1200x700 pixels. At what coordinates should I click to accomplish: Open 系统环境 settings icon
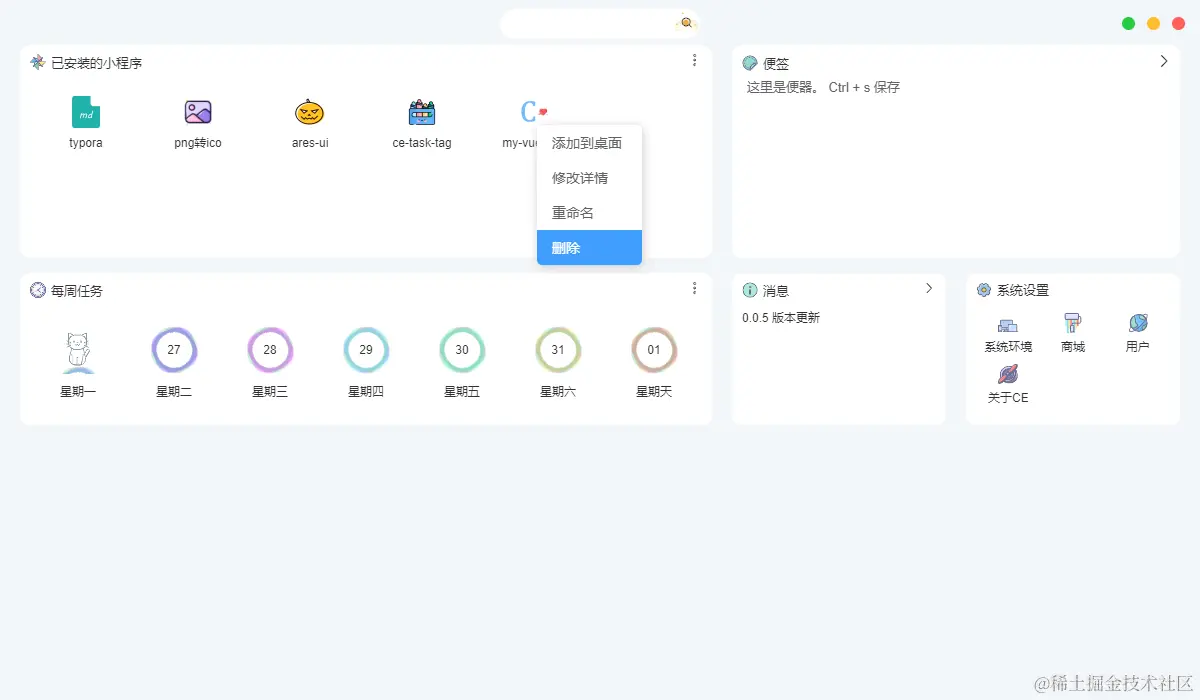[x=1008, y=324]
